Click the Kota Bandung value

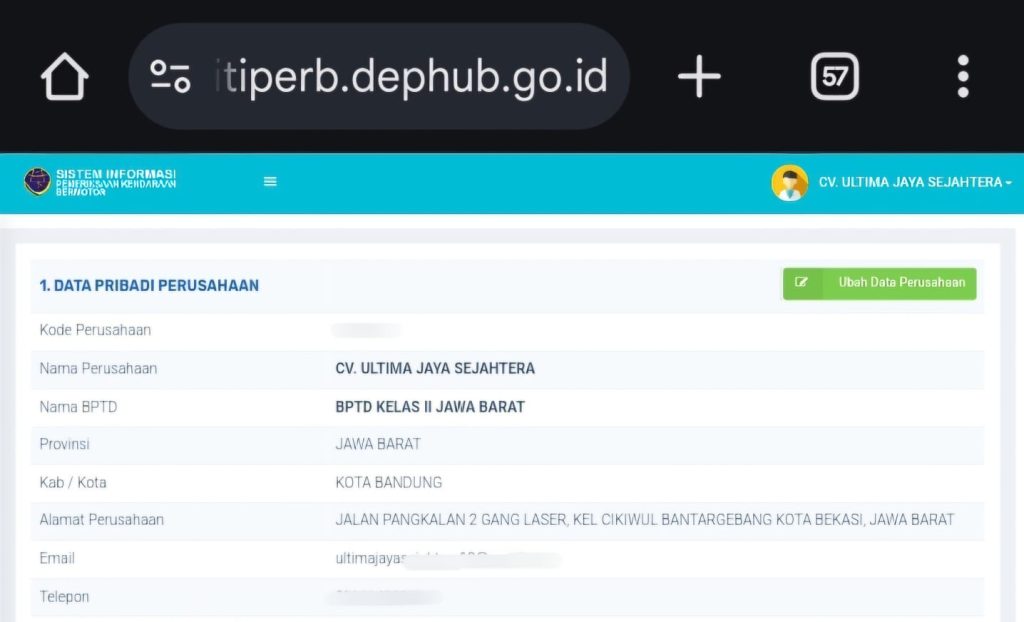pyautogui.click(x=389, y=483)
